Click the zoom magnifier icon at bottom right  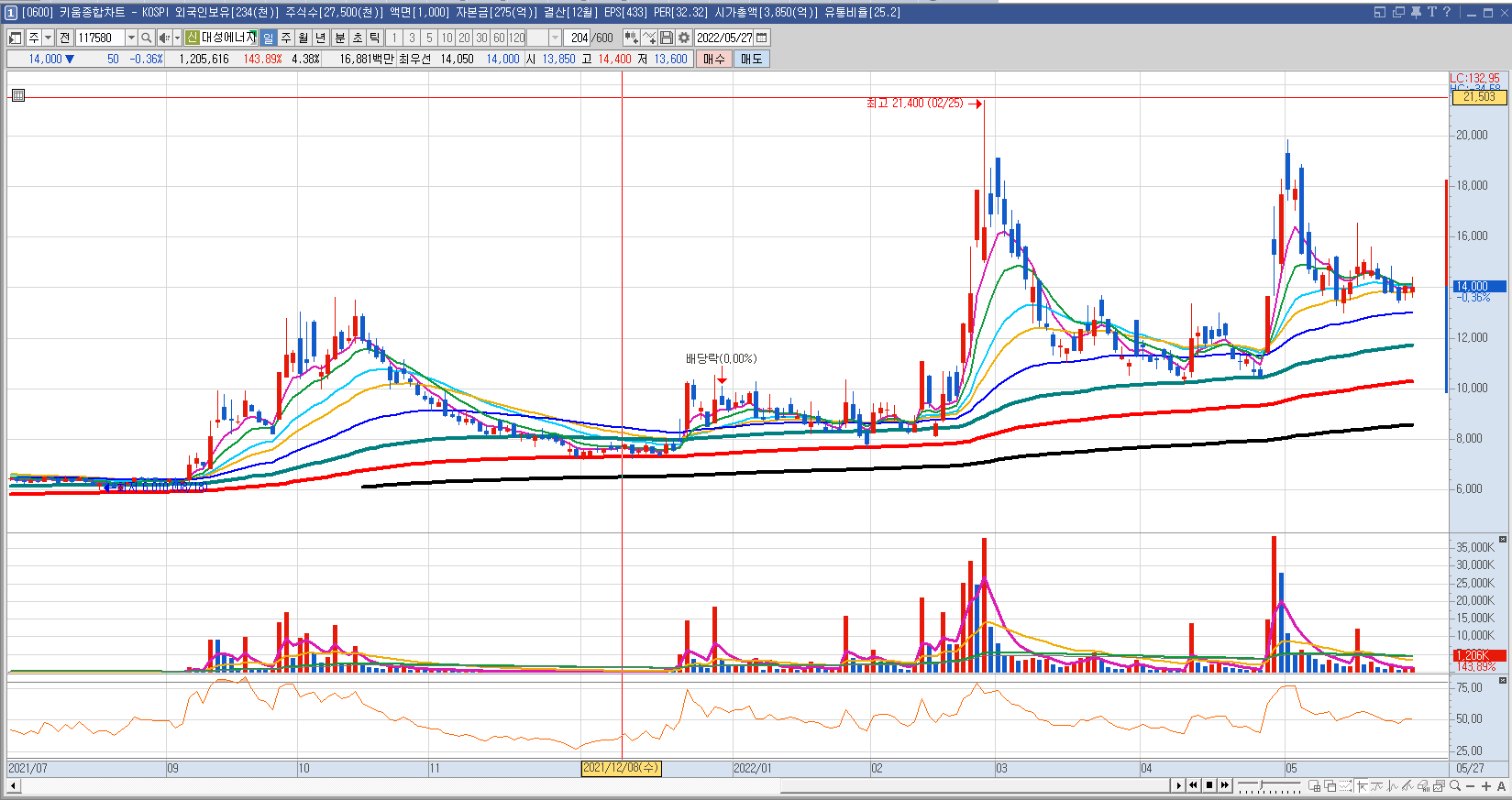tap(1455, 785)
